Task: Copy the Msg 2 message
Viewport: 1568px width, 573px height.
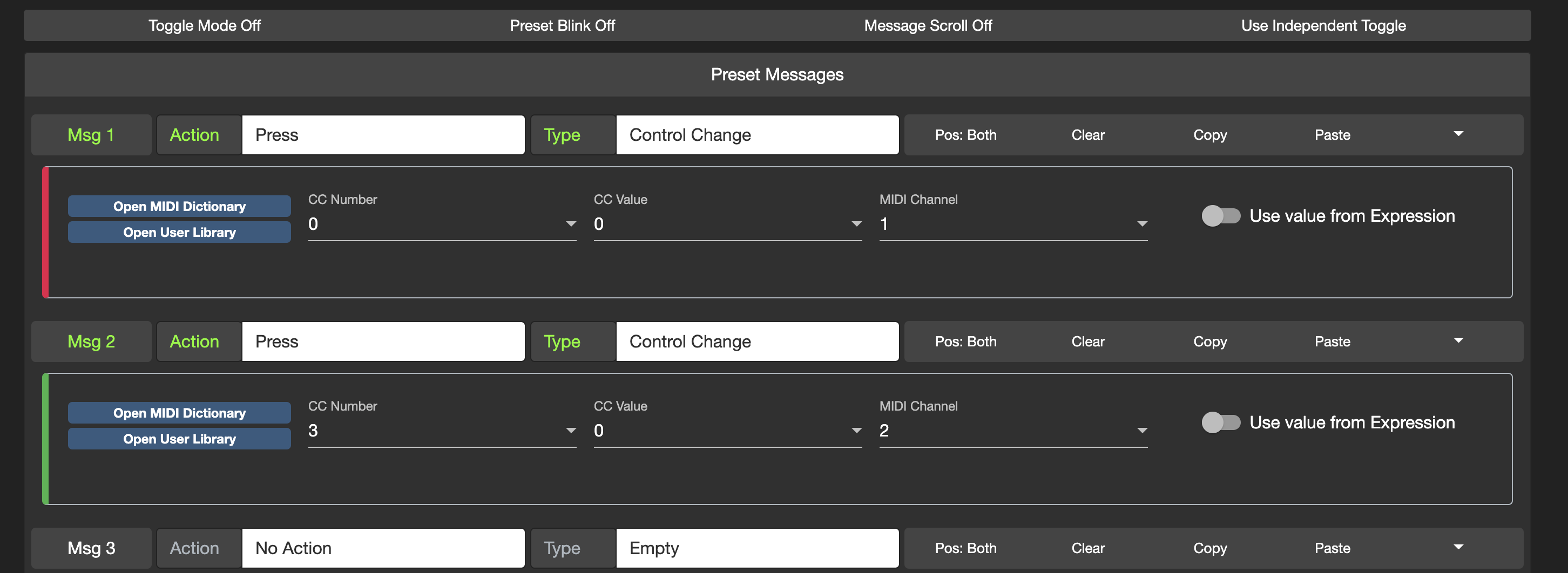Action: (1209, 342)
